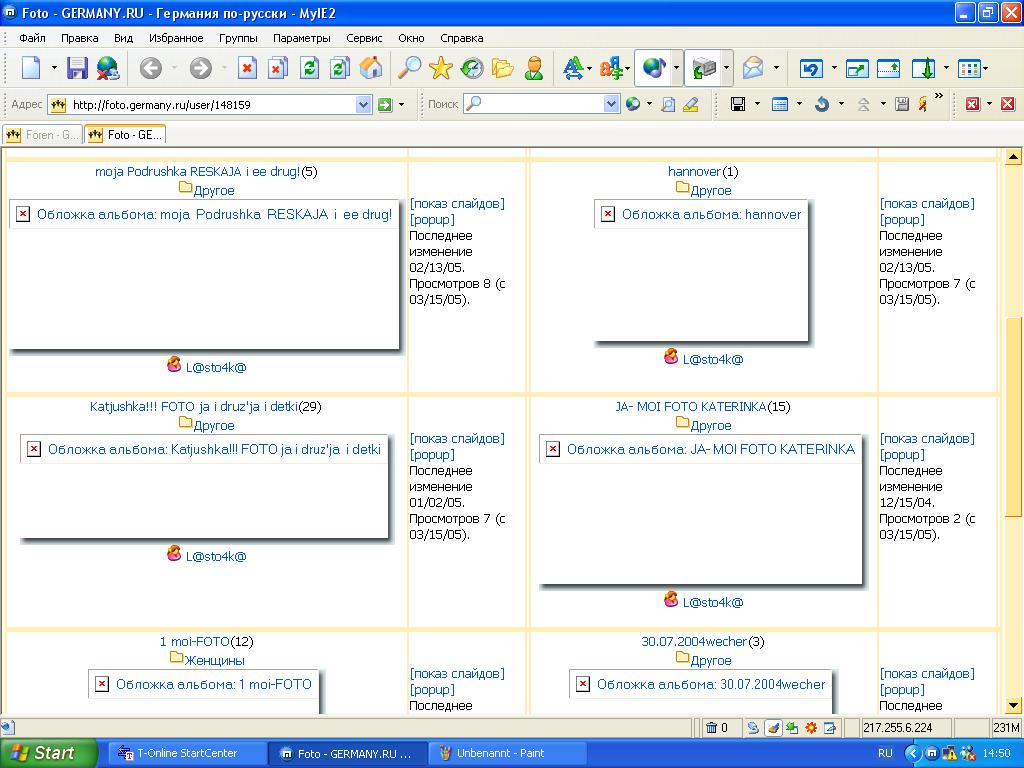Screen dimensions: 1024x768
Task: Go to the Home page icon
Action: [371, 68]
